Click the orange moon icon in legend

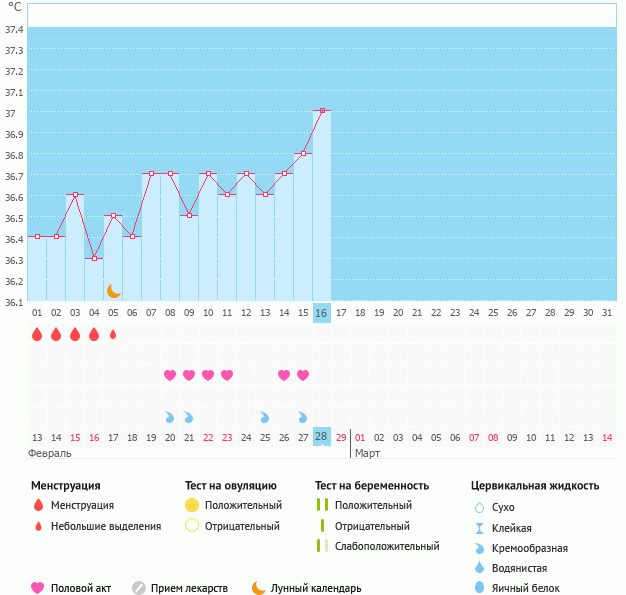point(259,588)
